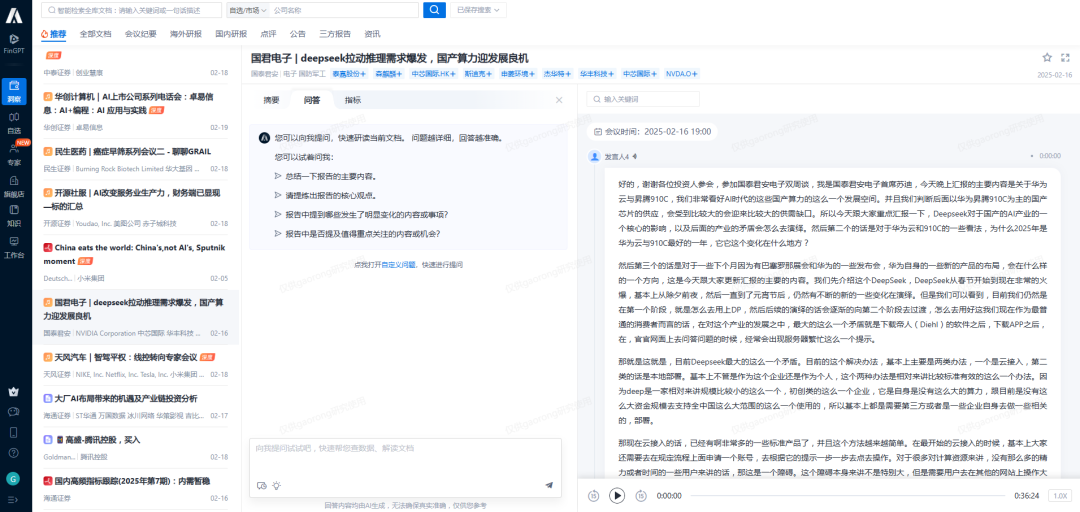Viewport: 1080px width, 512px height.
Task: Switch to the 海外研报 tab
Action: click(x=186, y=33)
